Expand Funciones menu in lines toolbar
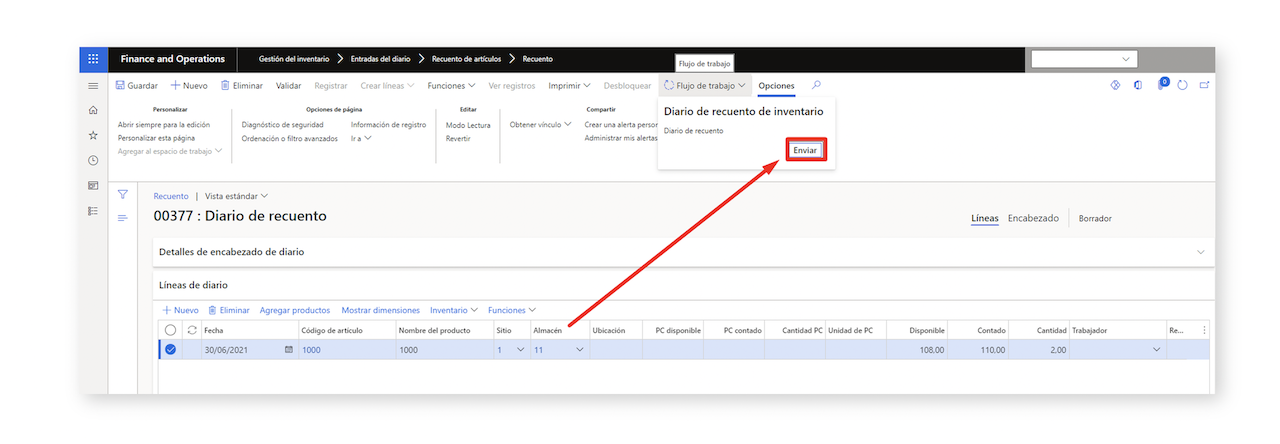Screen dimensions: 1280x444 [x=512, y=310]
